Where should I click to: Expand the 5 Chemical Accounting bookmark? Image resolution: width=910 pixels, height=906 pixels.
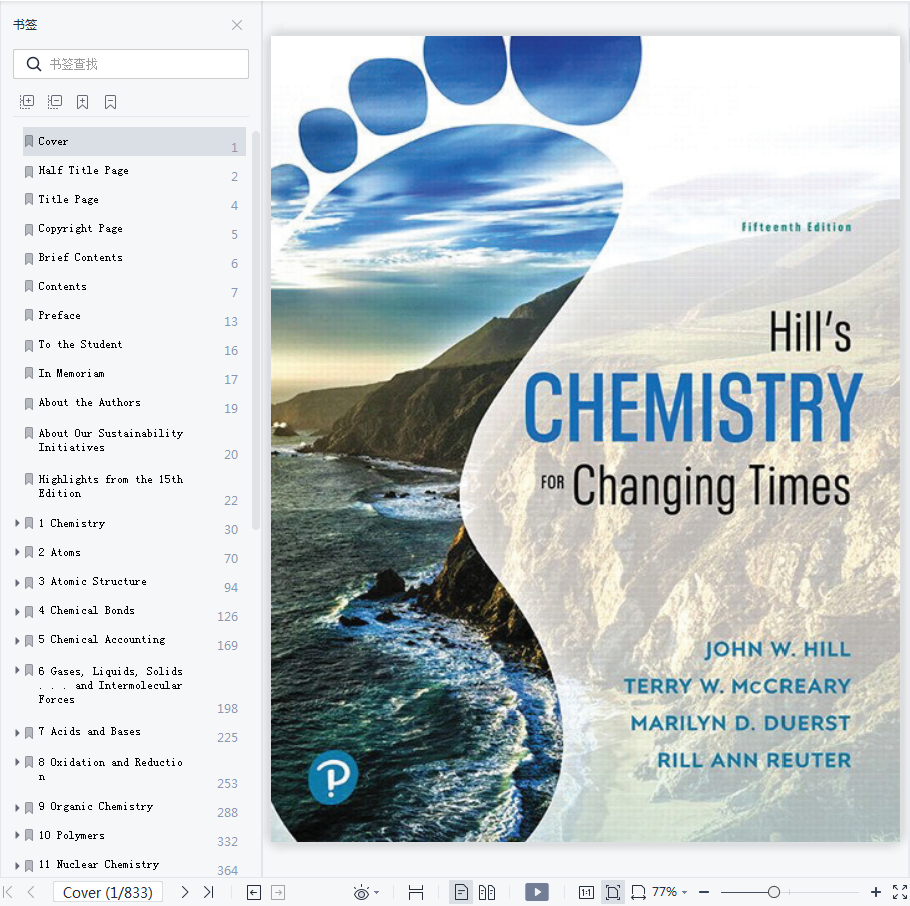pos(17,640)
